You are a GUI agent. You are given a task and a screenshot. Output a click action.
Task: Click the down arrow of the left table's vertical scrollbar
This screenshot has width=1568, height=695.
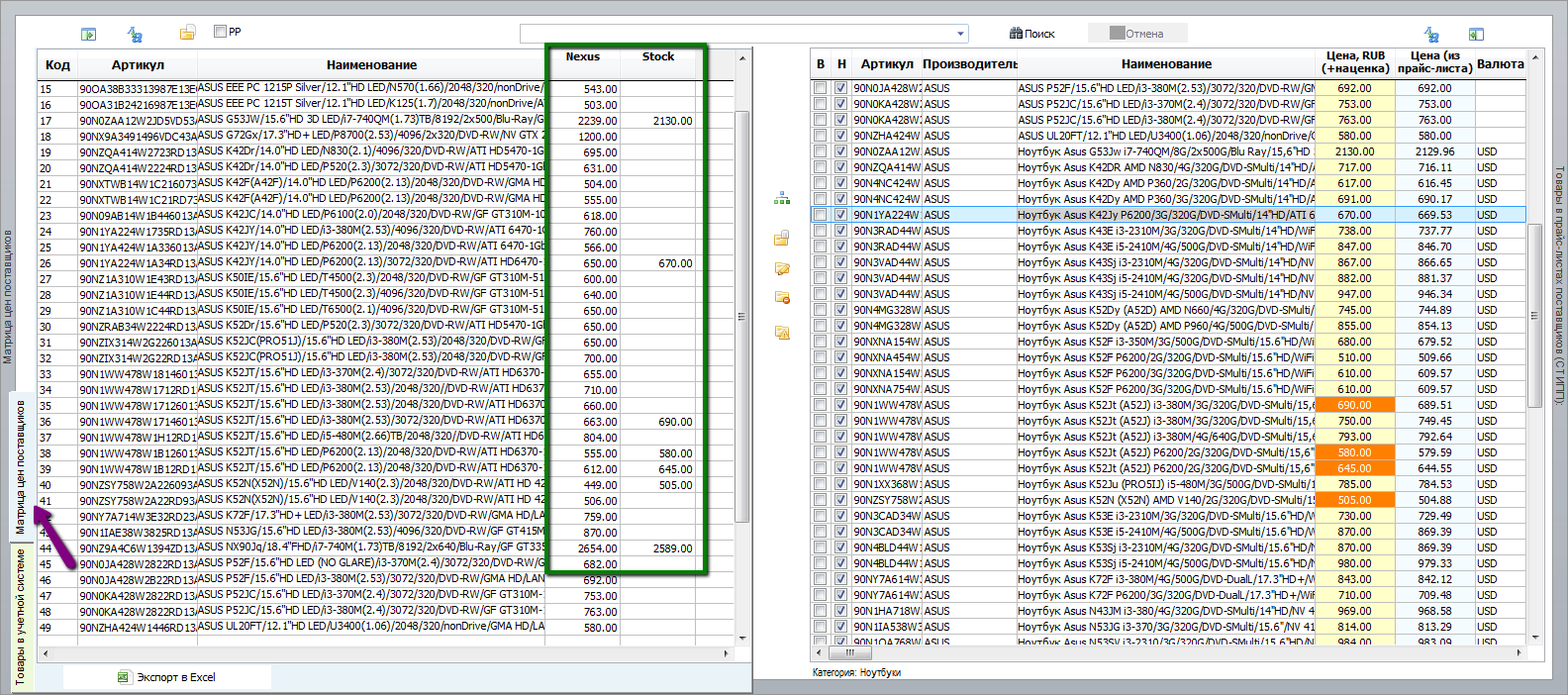click(743, 639)
